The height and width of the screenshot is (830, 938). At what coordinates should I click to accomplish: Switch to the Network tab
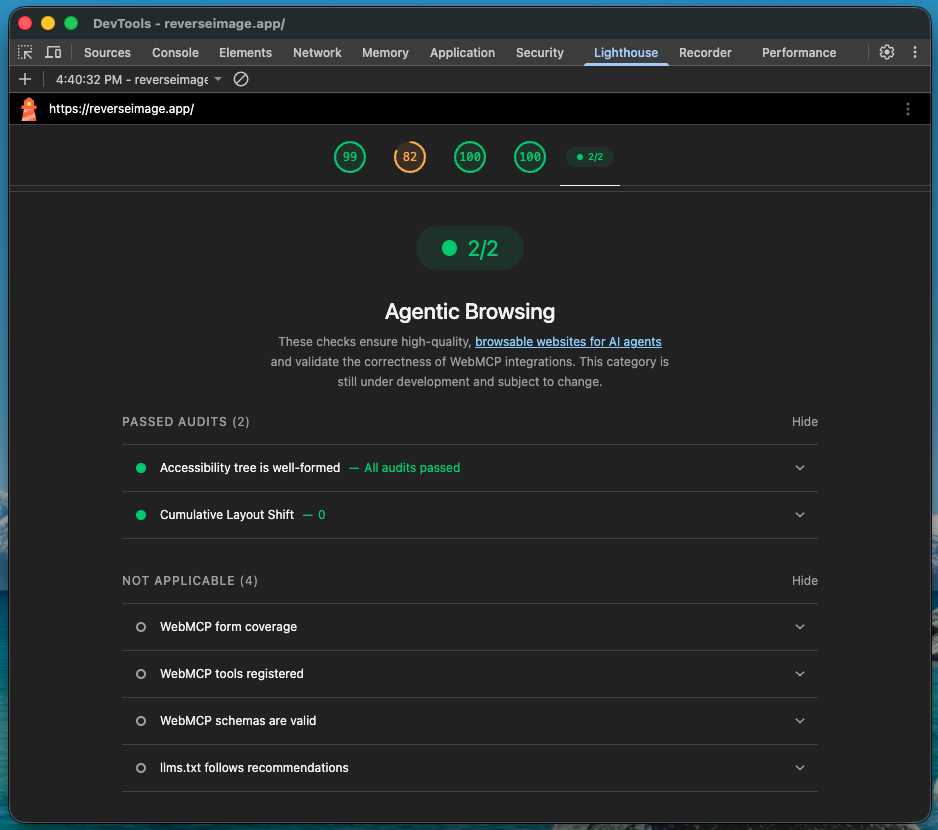click(317, 53)
